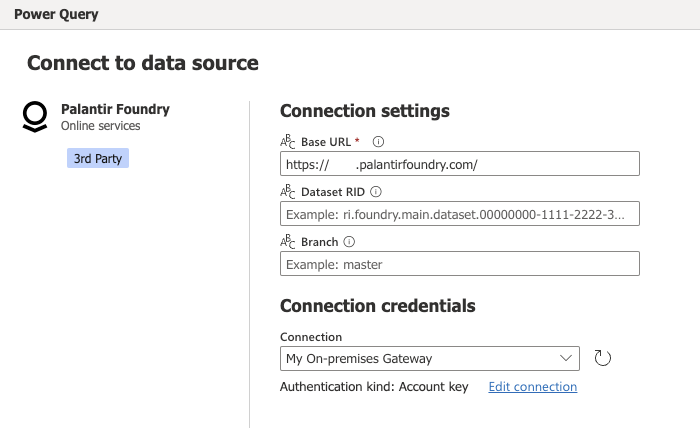700x428 pixels.
Task: Click the Power Query title bar label
Action: 56,15
